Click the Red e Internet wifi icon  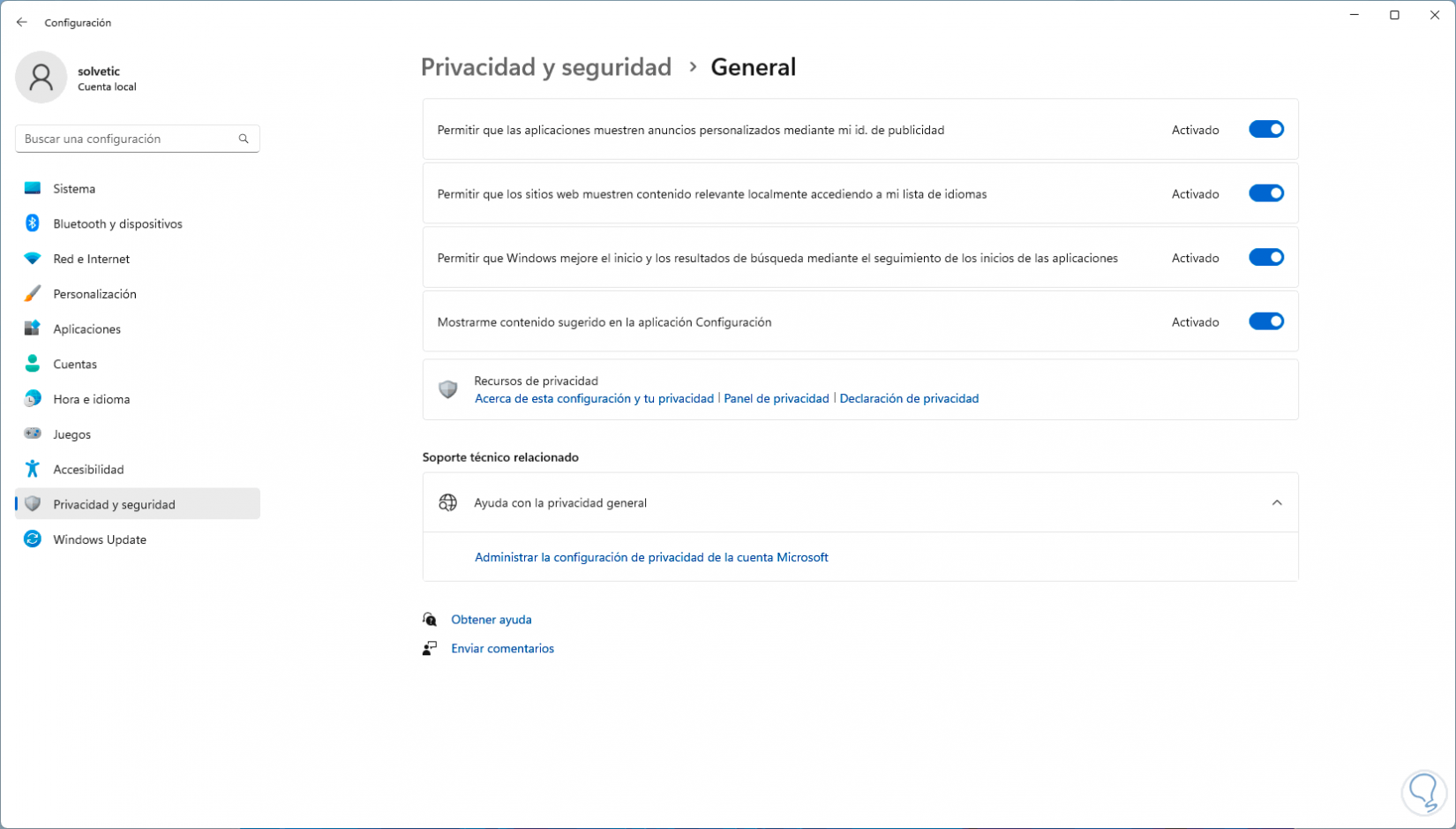(x=33, y=259)
